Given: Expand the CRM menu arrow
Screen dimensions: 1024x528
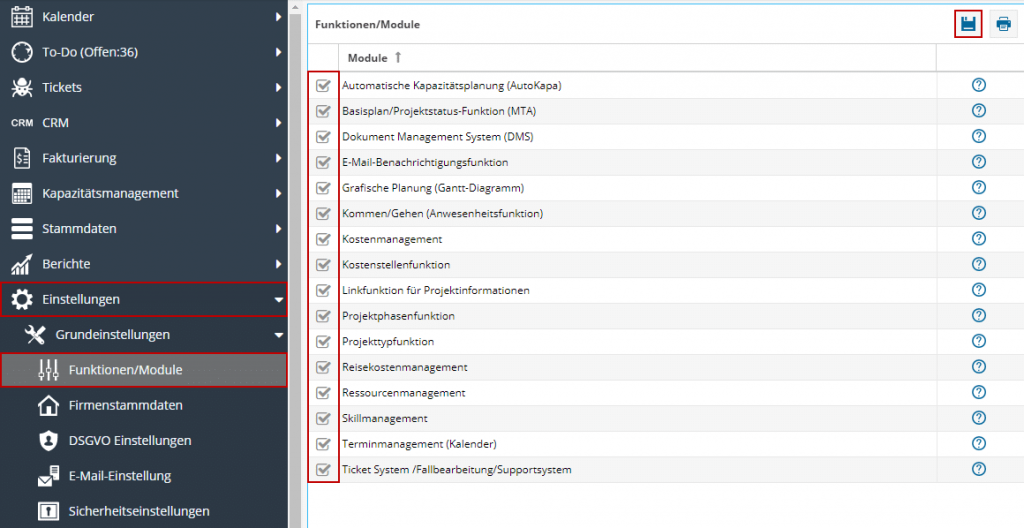Looking at the screenshot, I should pyautogui.click(x=278, y=123).
